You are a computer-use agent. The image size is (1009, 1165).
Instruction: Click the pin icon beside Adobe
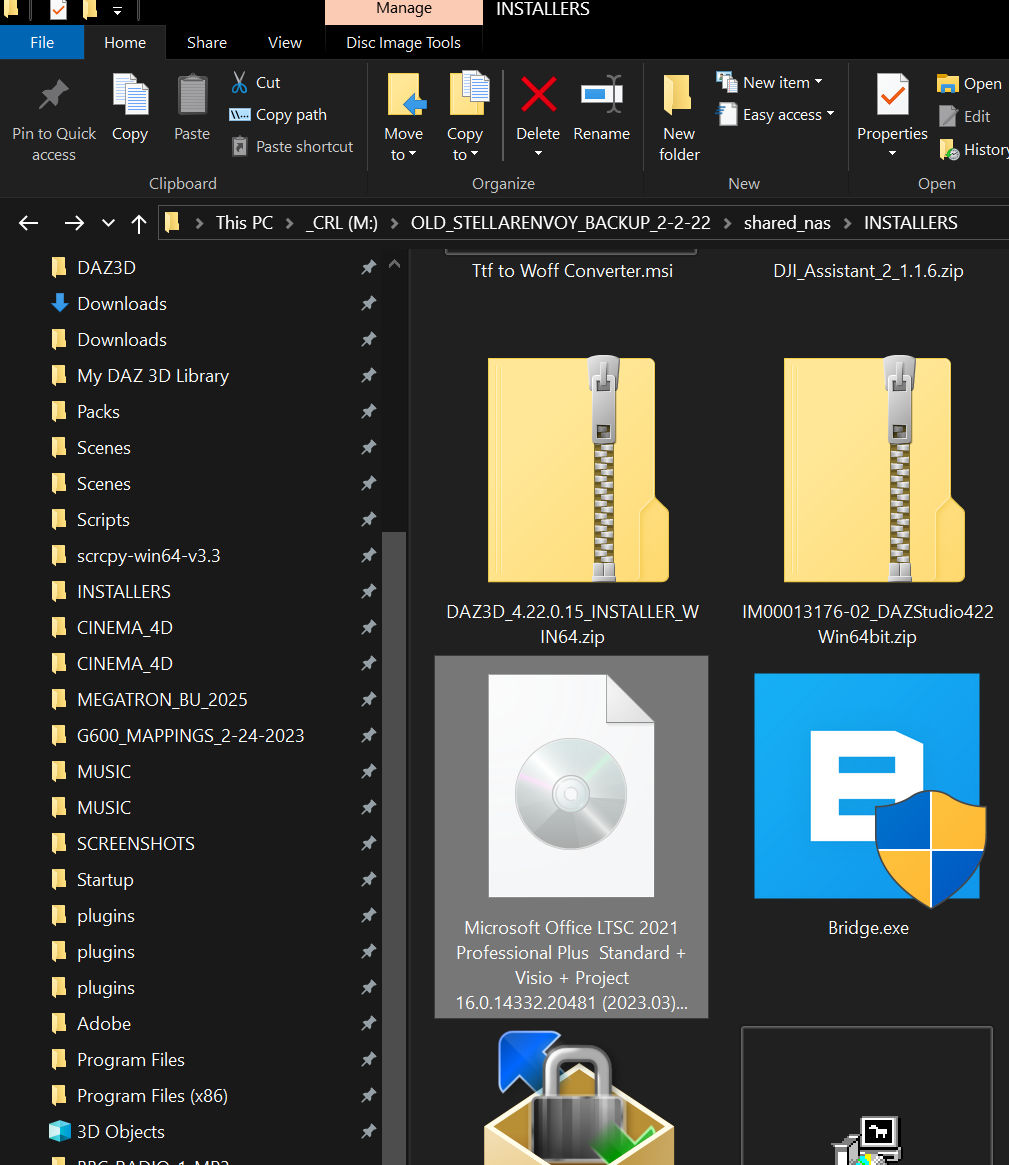[x=369, y=1024]
